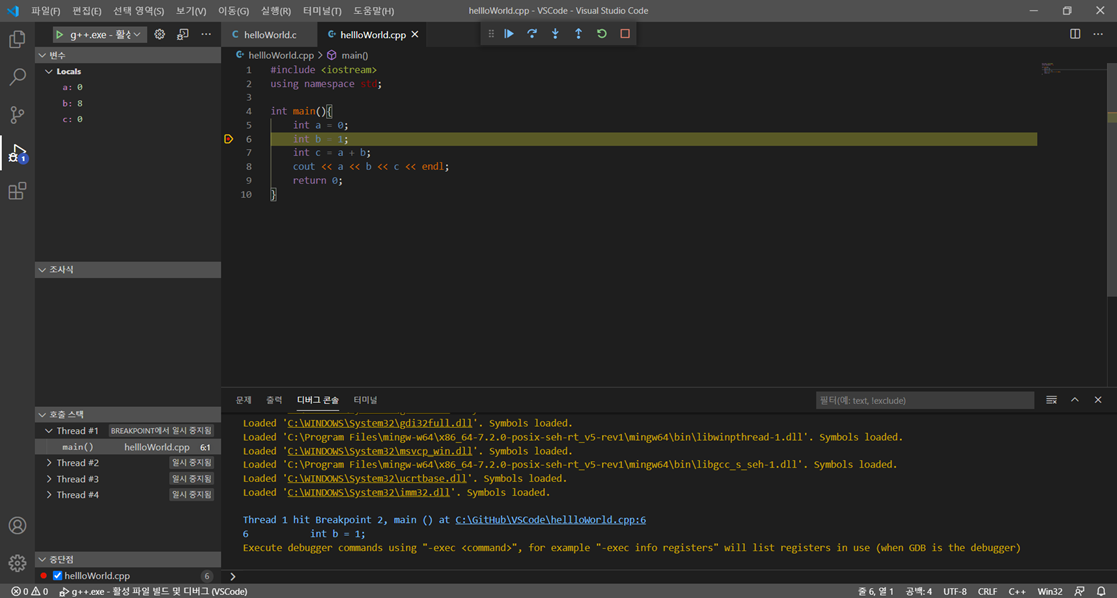This screenshot has height=598, width=1117.
Task: Click the launch configuration gear icon
Action: (158, 33)
